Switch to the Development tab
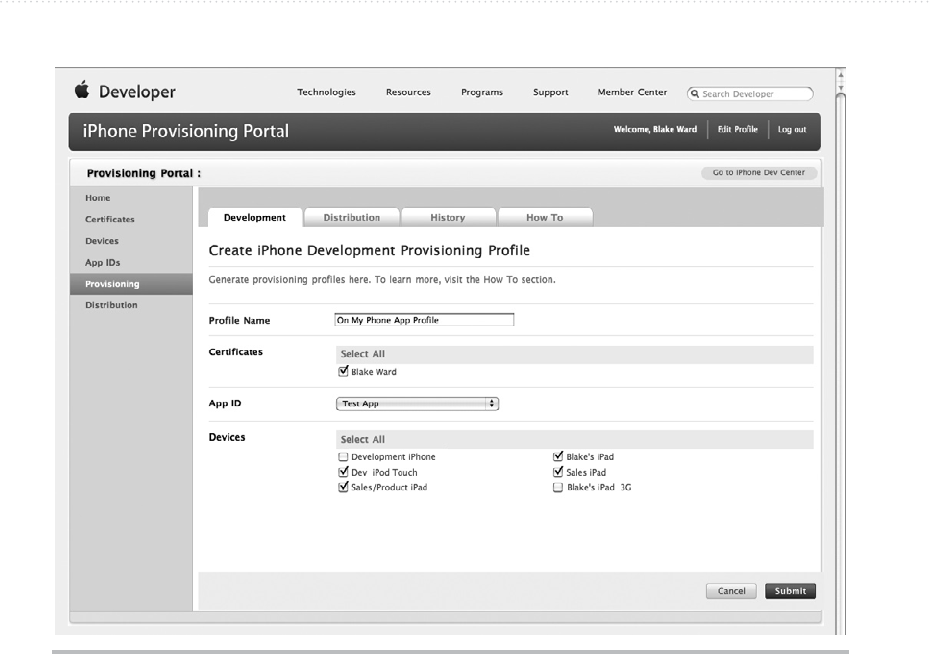This screenshot has width=929, height=654. (x=255, y=217)
